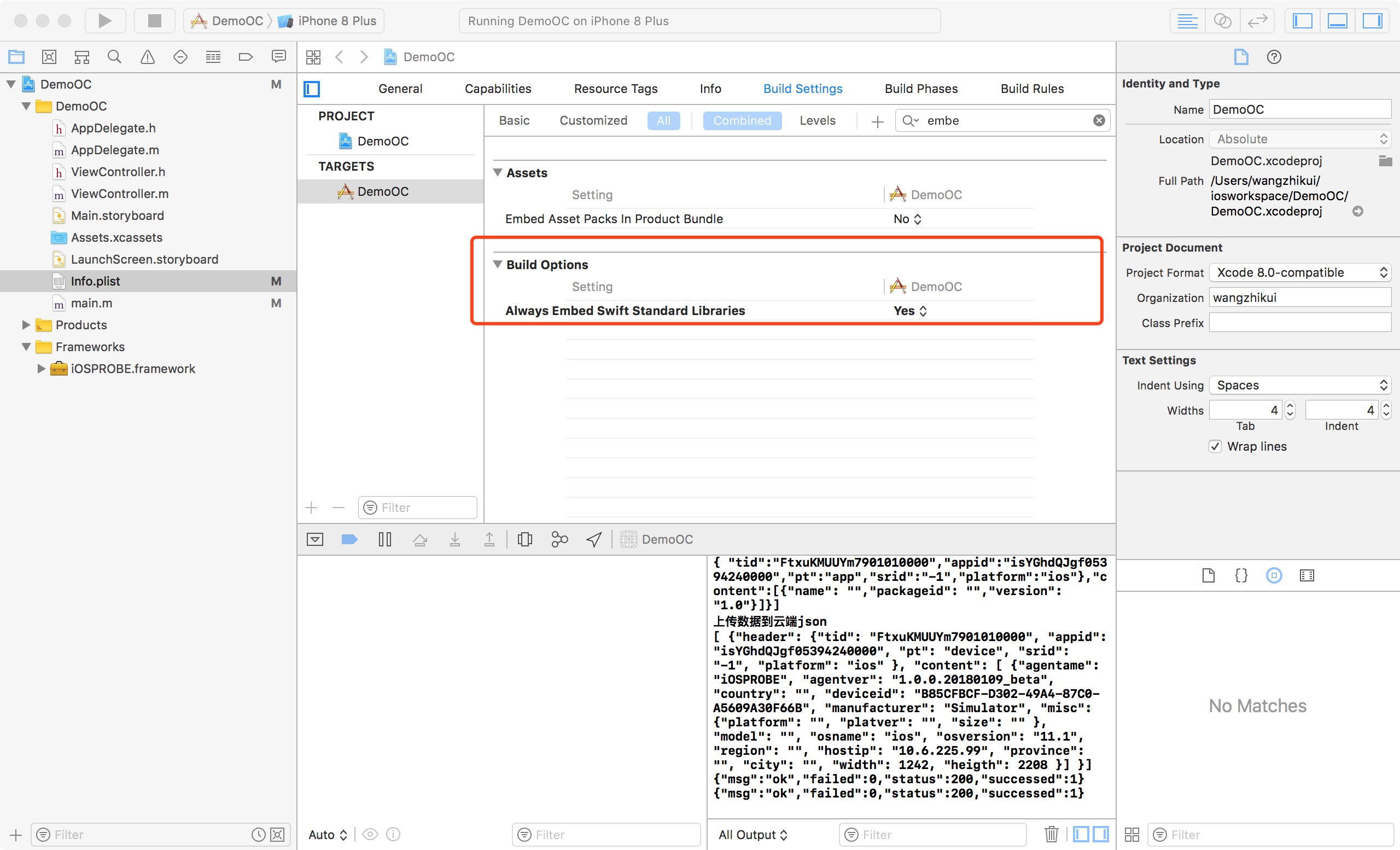
Task: Switch to the General tab
Action: [400, 89]
